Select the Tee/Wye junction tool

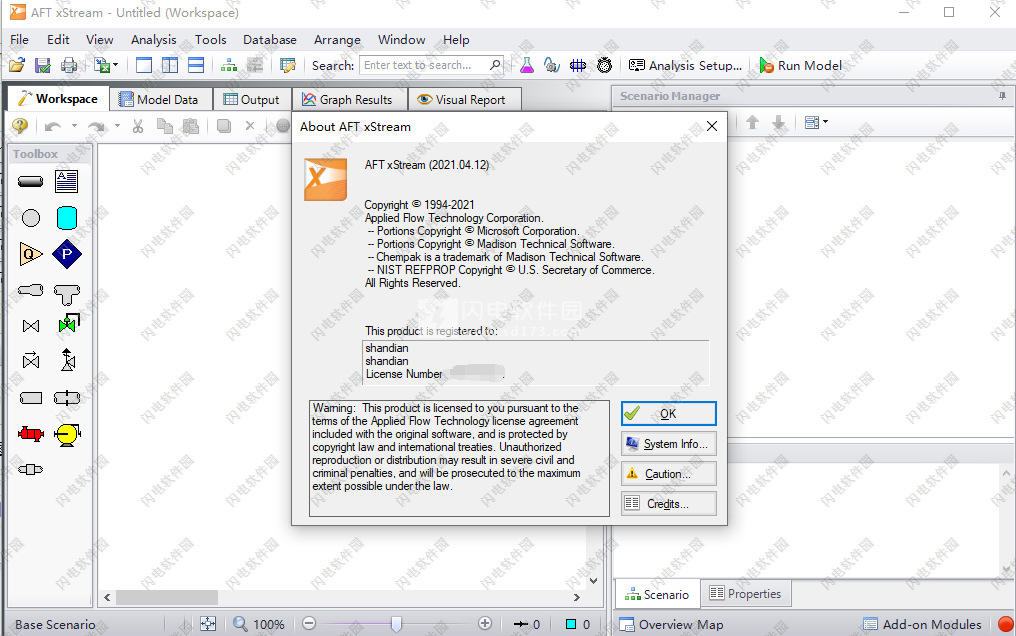(67, 295)
